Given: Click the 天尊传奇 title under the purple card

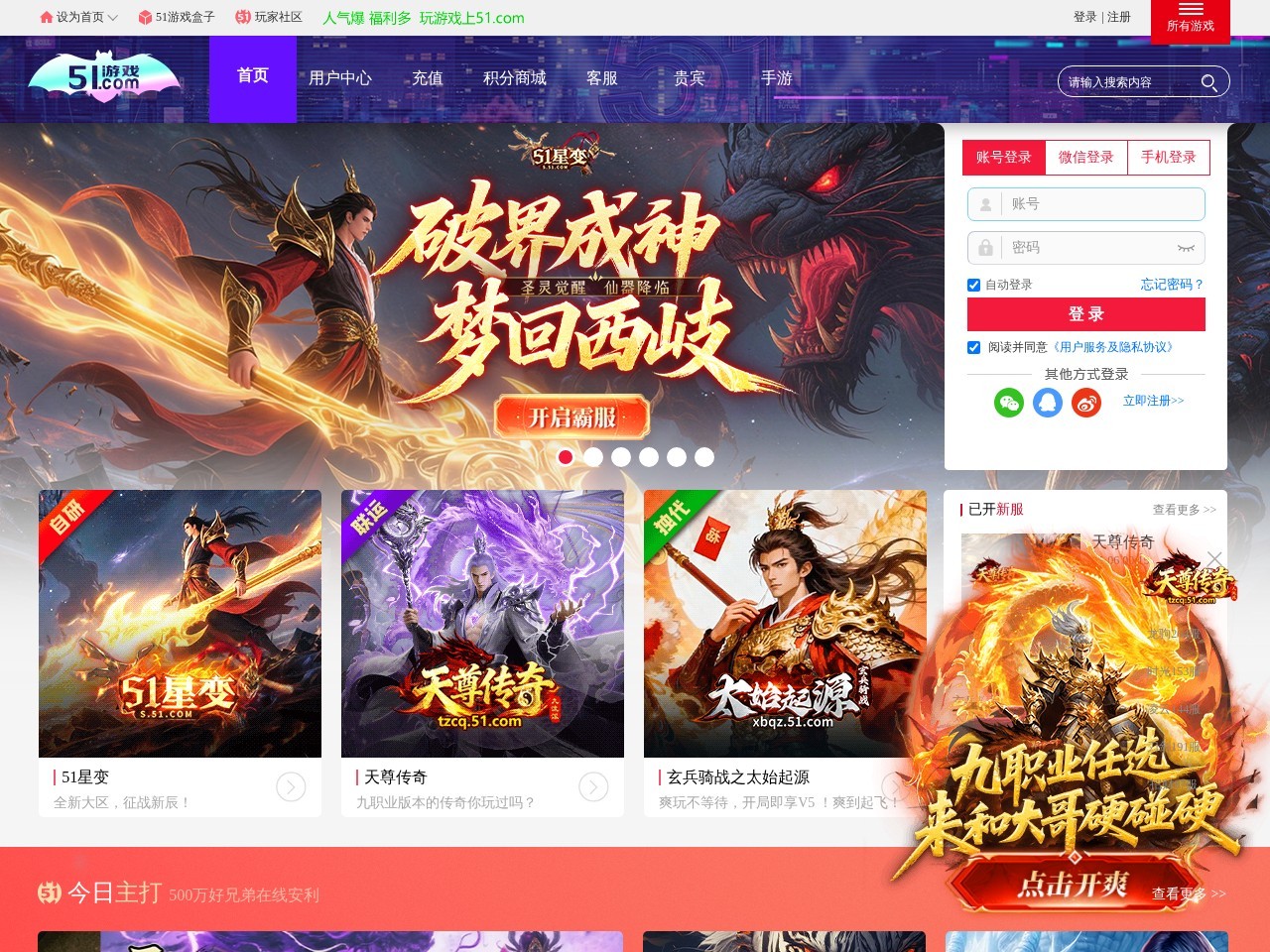Looking at the screenshot, I should [x=396, y=777].
